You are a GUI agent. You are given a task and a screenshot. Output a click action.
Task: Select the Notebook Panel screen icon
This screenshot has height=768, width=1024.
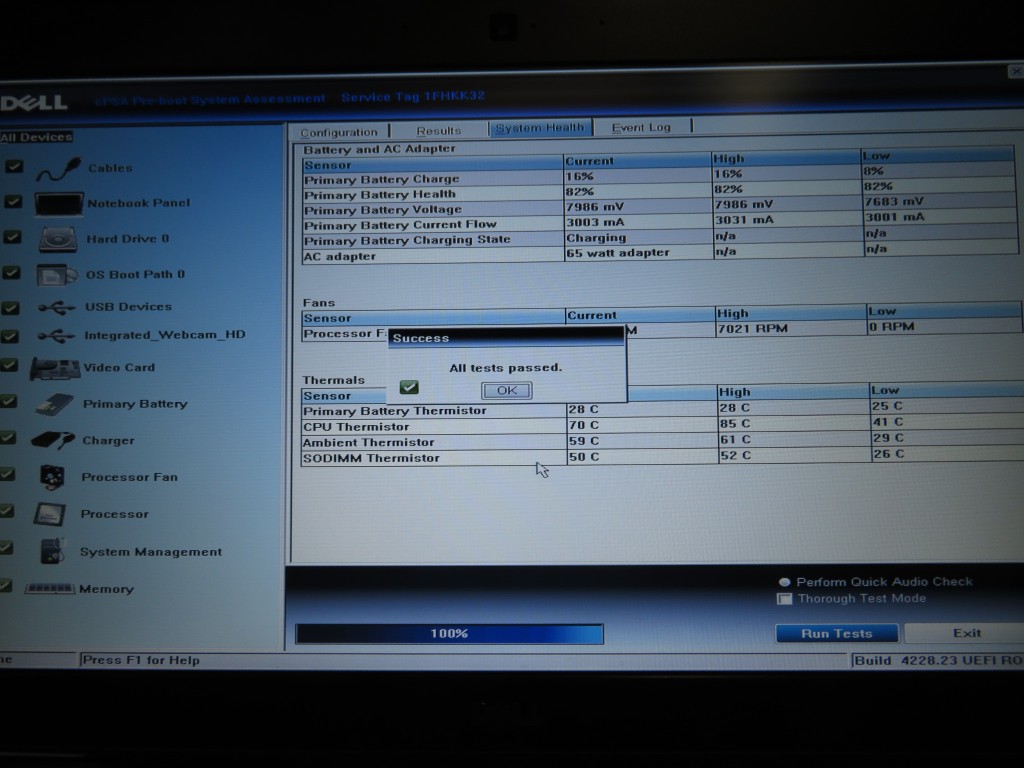point(58,203)
